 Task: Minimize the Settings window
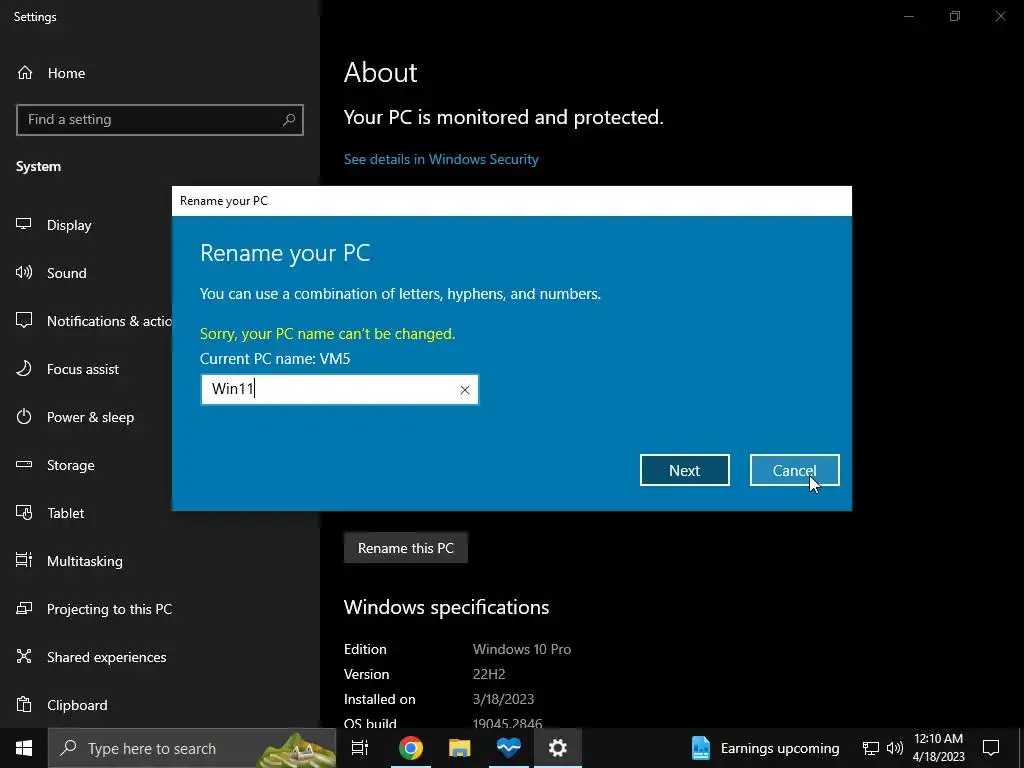pos(909,16)
